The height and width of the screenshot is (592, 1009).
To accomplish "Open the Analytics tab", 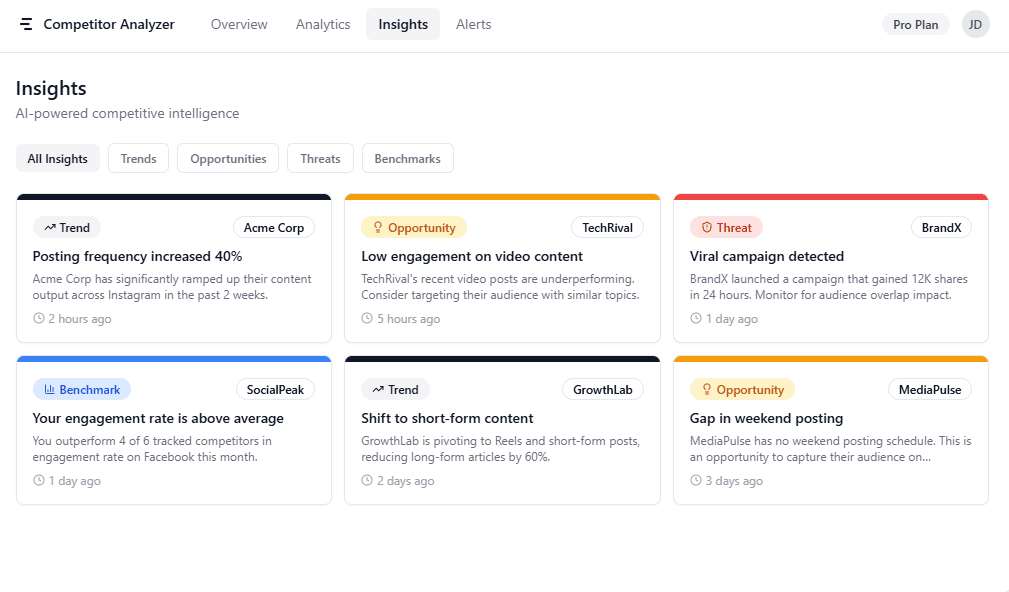I will [x=322, y=23].
